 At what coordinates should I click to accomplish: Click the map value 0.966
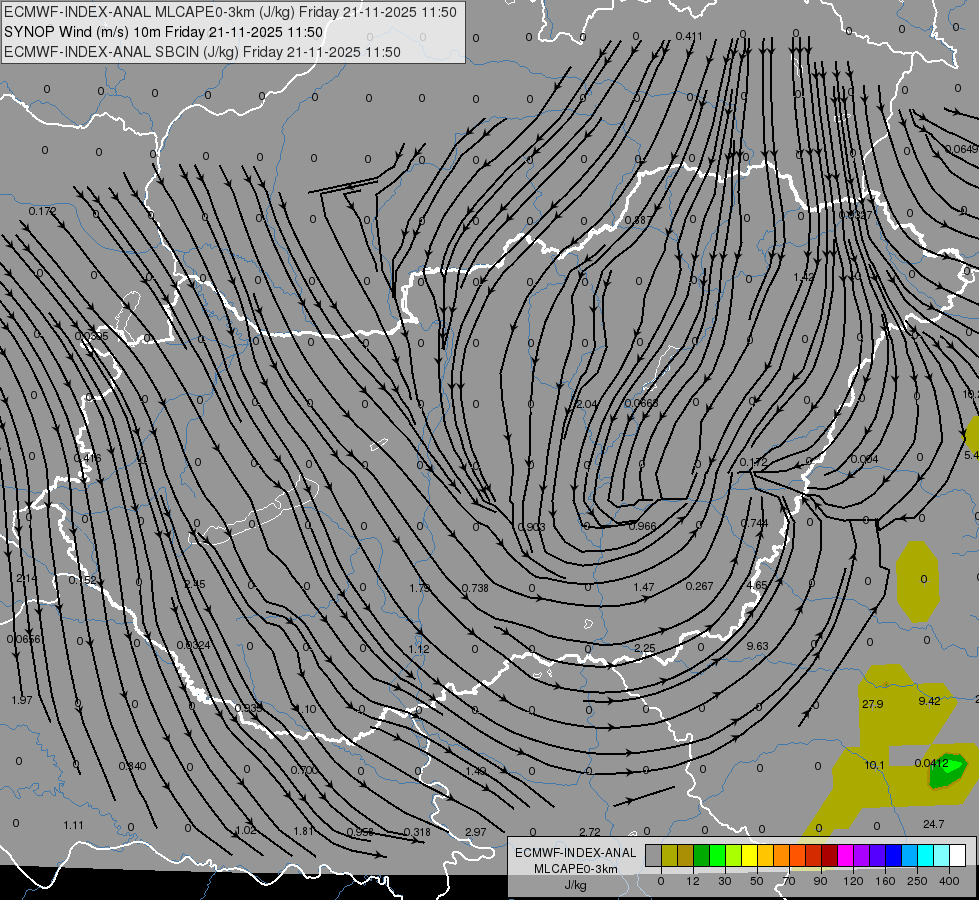pyautogui.click(x=642, y=526)
